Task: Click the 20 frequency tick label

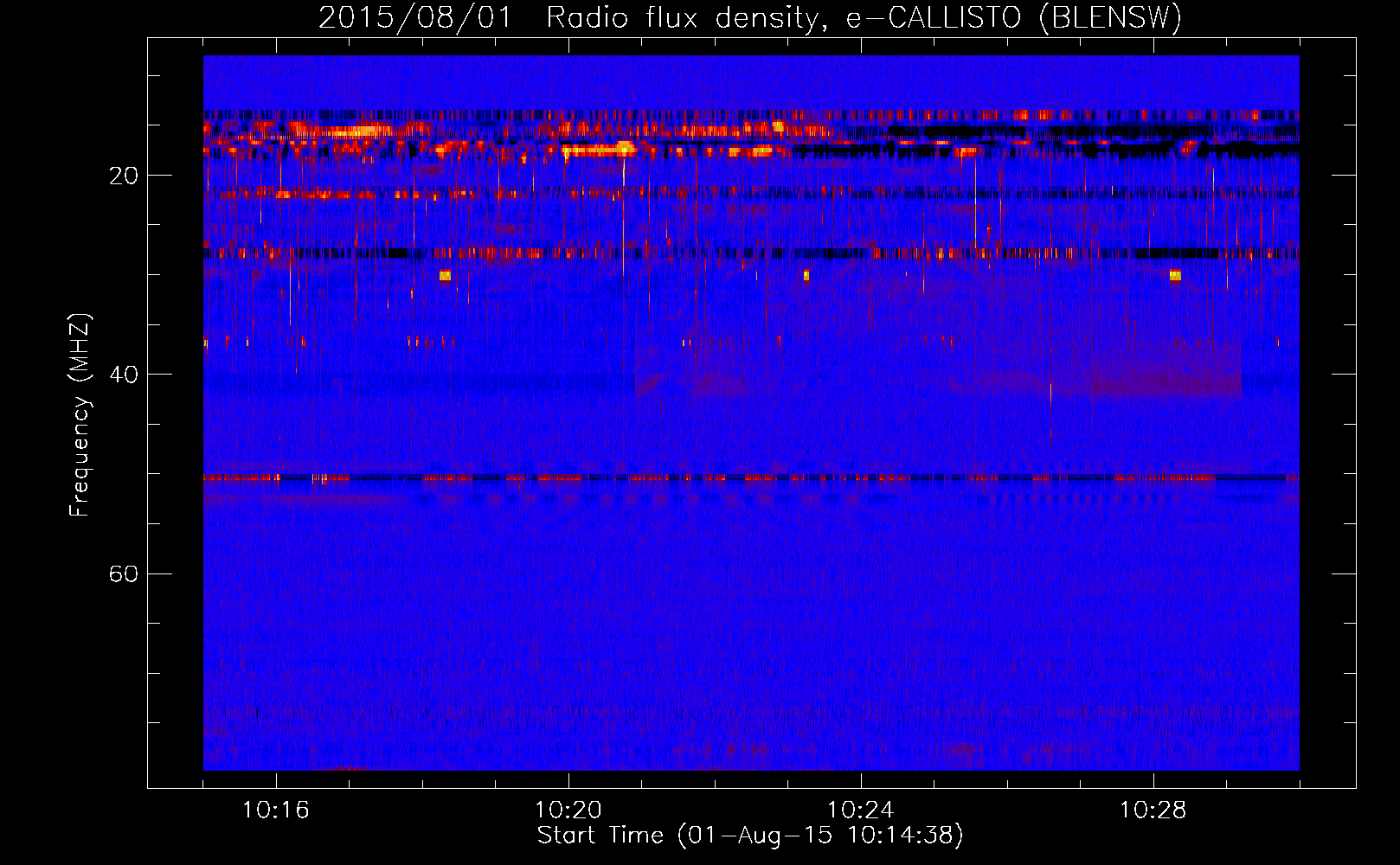Action: tap(123, 176)
